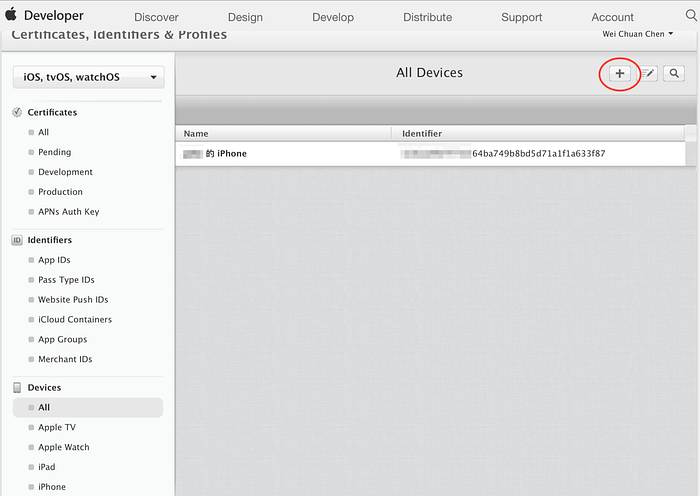Screen dimensions: 700x496
Task: Filter devices by Apple TV
Action: pos(57,427)
